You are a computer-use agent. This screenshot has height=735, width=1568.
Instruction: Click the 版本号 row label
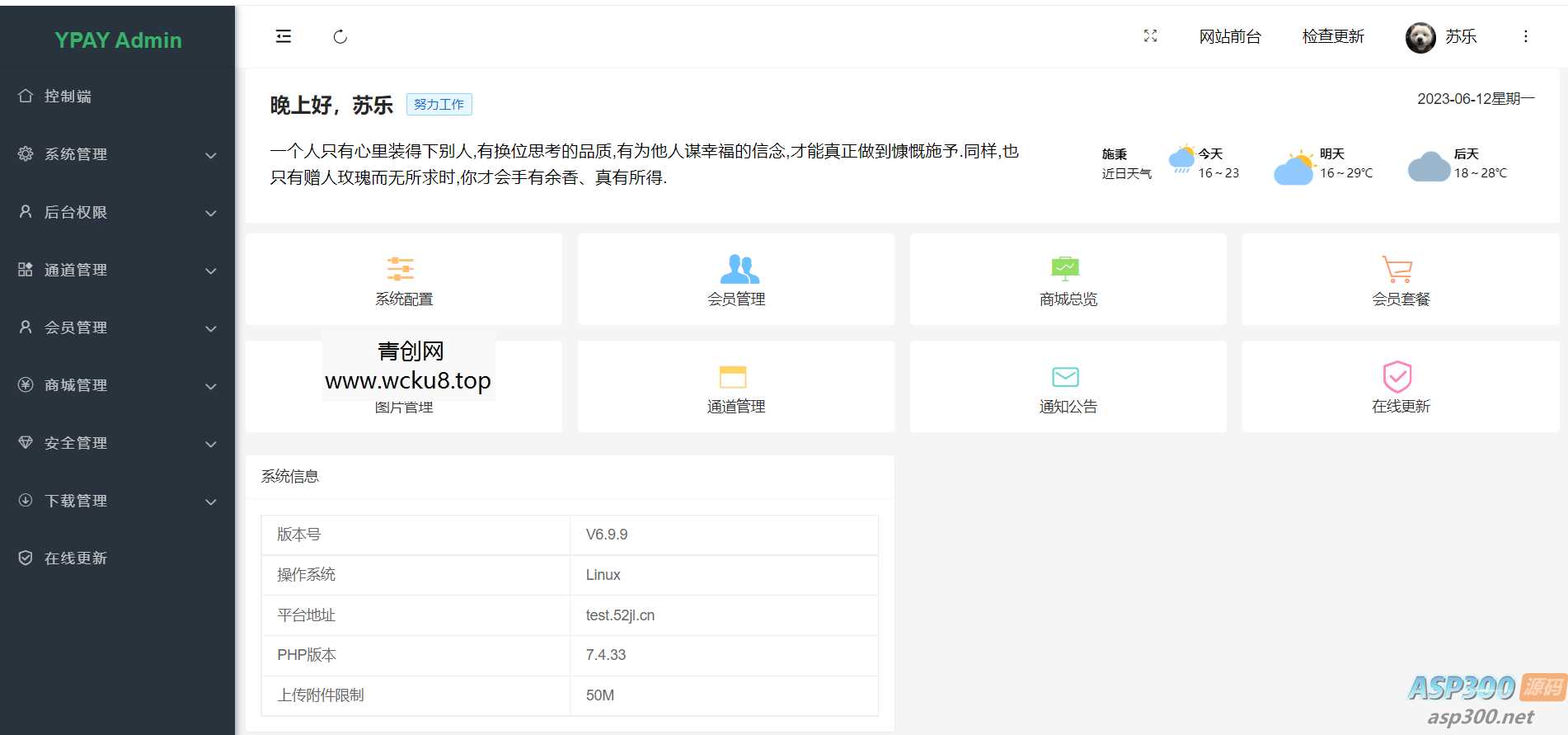tap(298, 535)
